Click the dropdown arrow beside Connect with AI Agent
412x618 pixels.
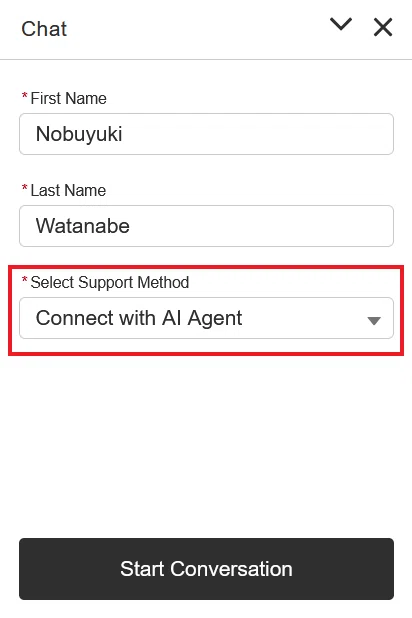pos(374,321)
